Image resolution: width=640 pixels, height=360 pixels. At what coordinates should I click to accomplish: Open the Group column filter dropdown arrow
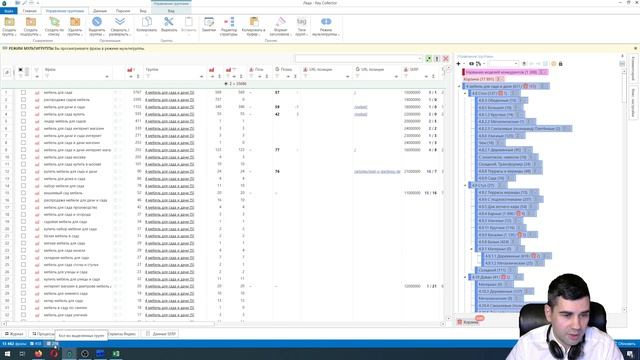tap(201, 77)
